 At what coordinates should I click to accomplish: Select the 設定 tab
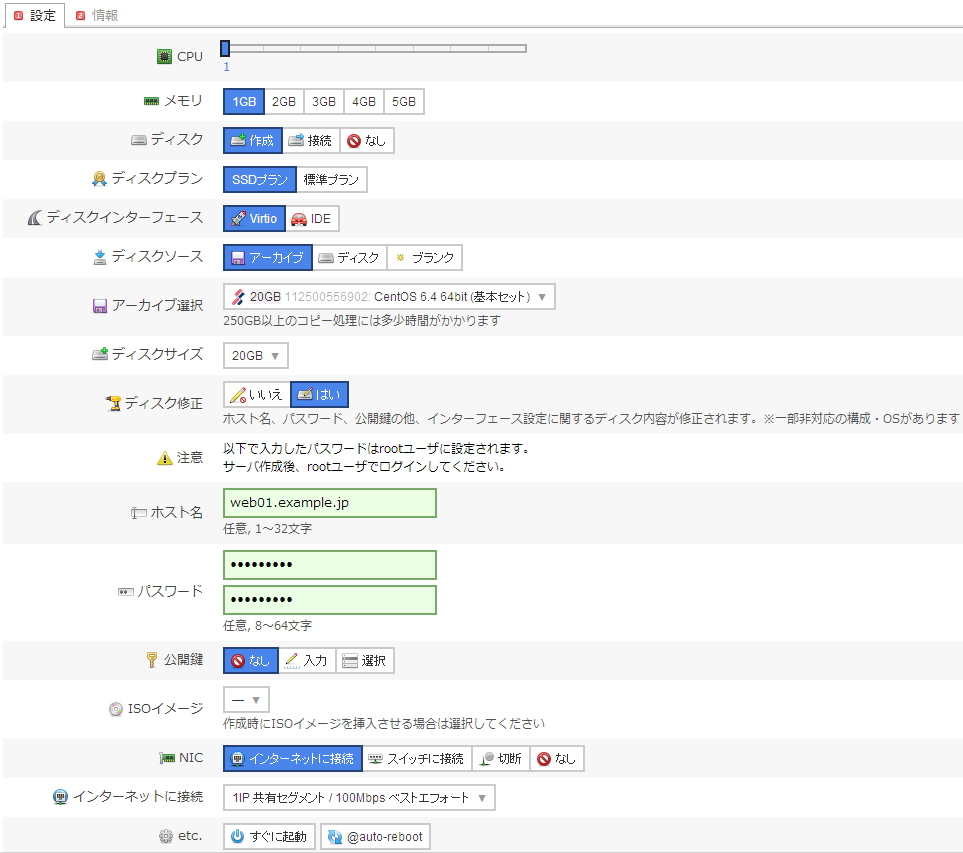click(35, 15)
